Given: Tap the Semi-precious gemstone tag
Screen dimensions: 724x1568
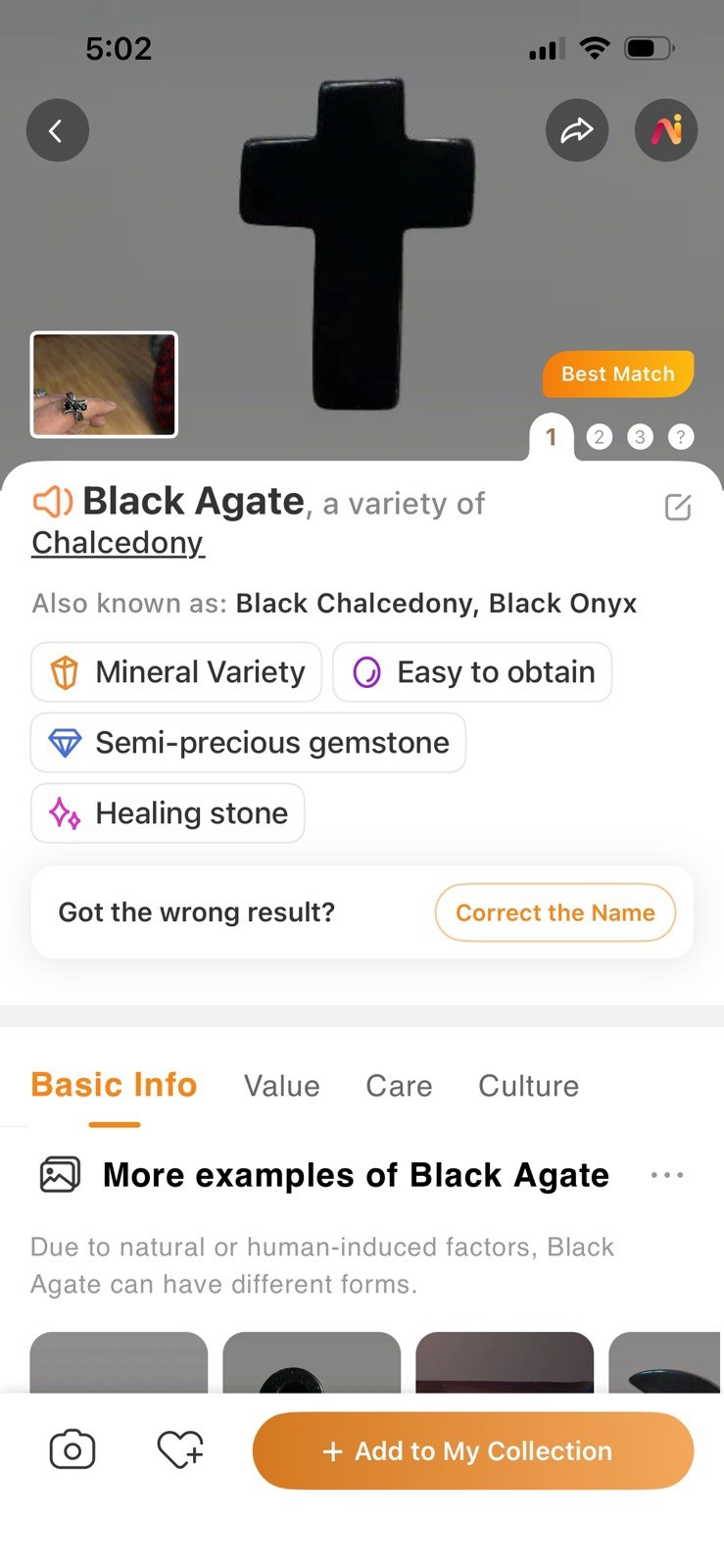Looking at the screenshot, I should point(248,743).
